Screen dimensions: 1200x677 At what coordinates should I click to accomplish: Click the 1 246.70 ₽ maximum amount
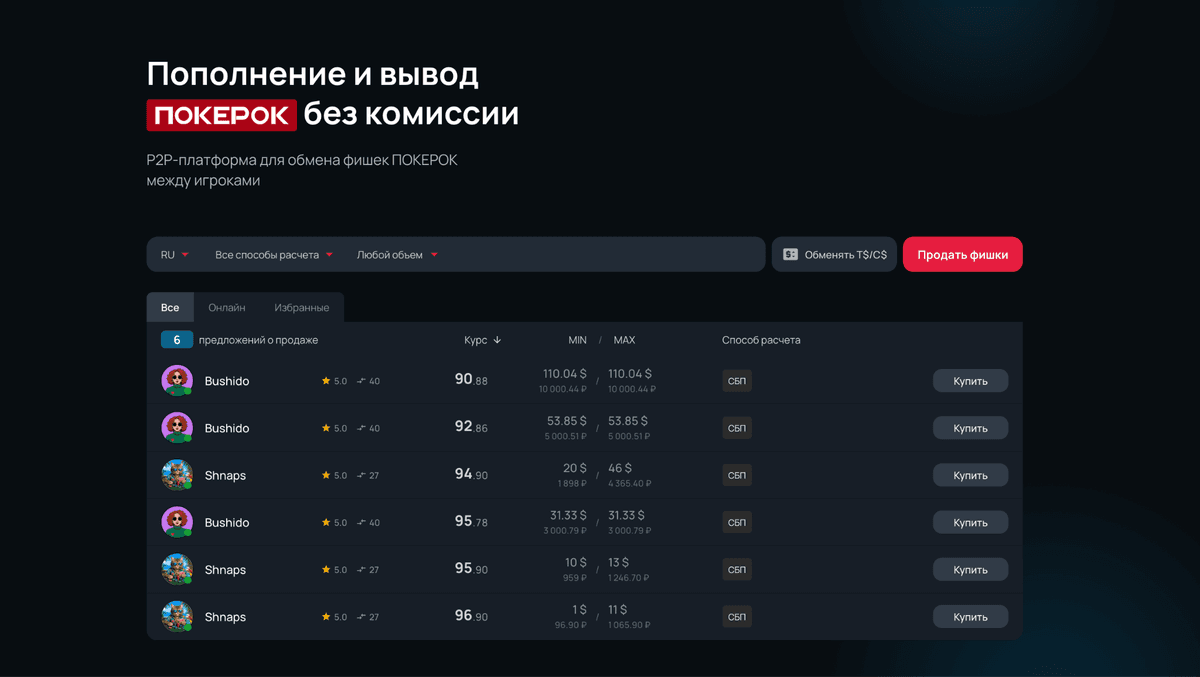point(630,578)
